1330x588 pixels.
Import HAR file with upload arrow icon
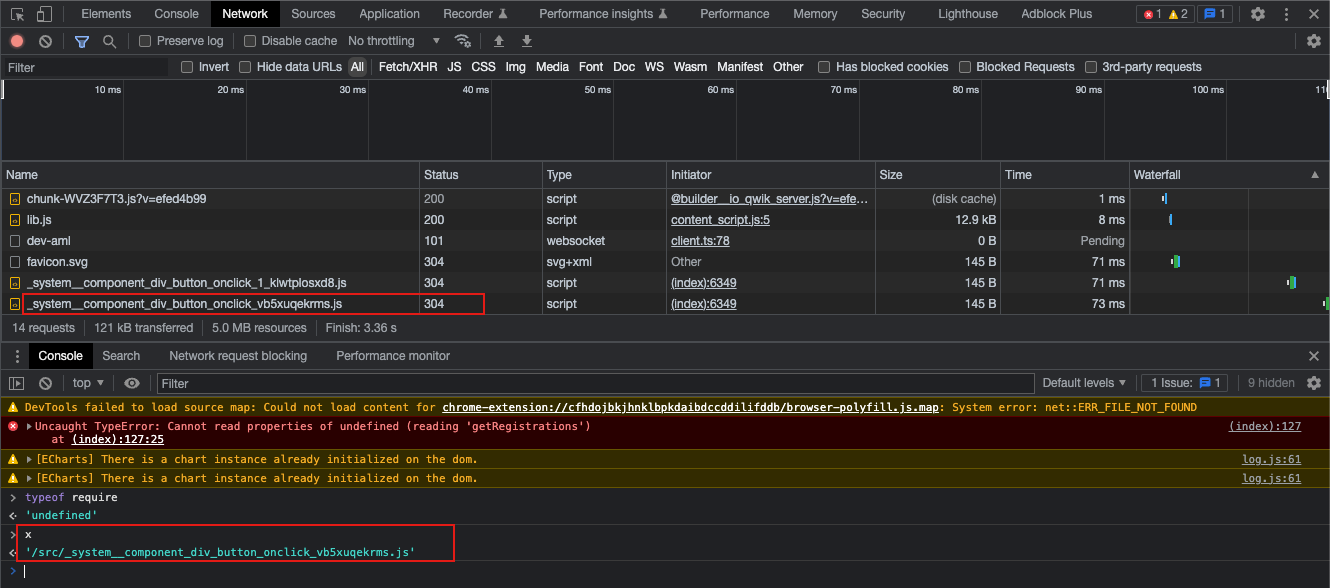click(499, 40)
